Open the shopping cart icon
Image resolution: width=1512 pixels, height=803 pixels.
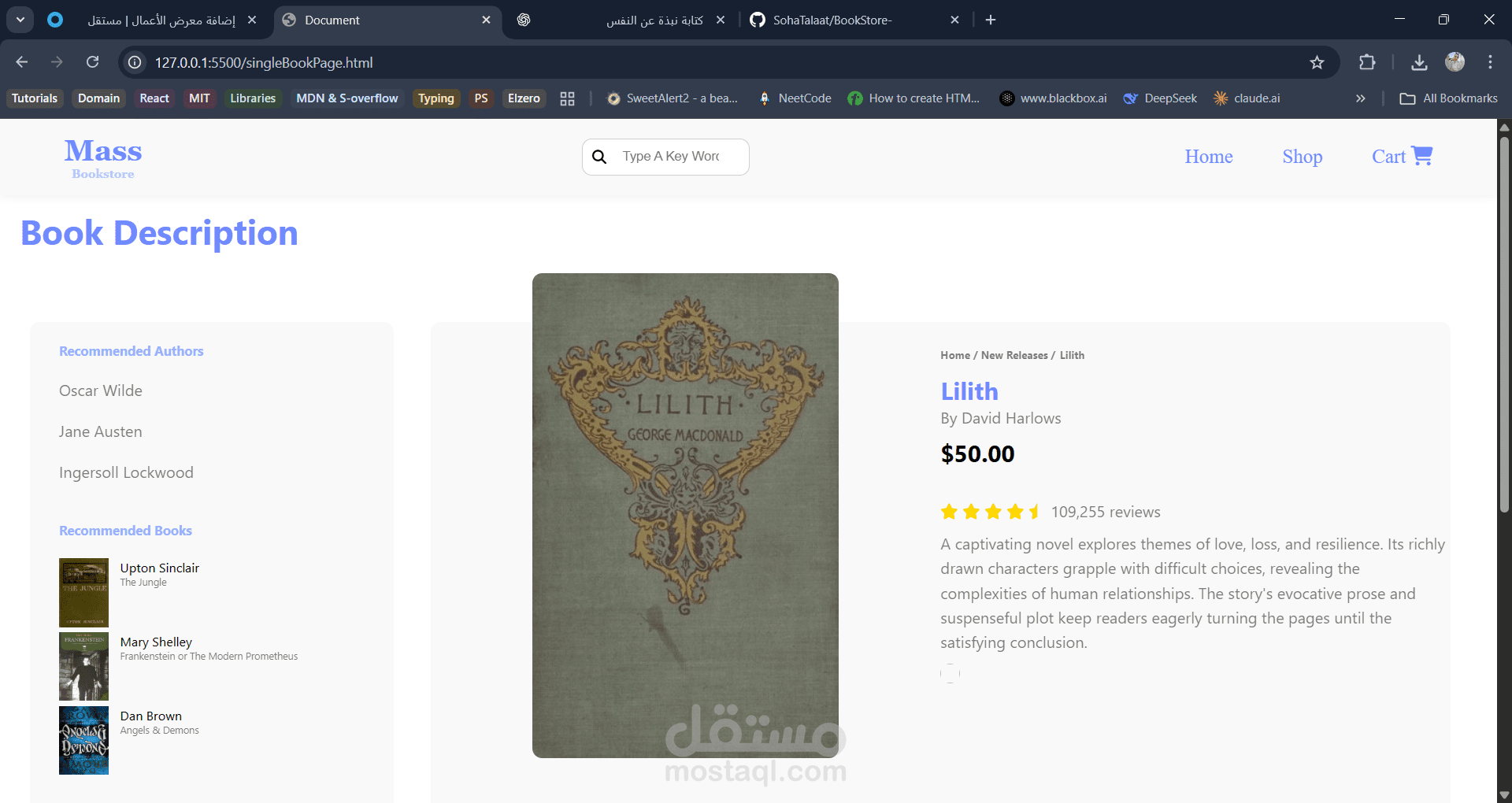pos(1422,155)
